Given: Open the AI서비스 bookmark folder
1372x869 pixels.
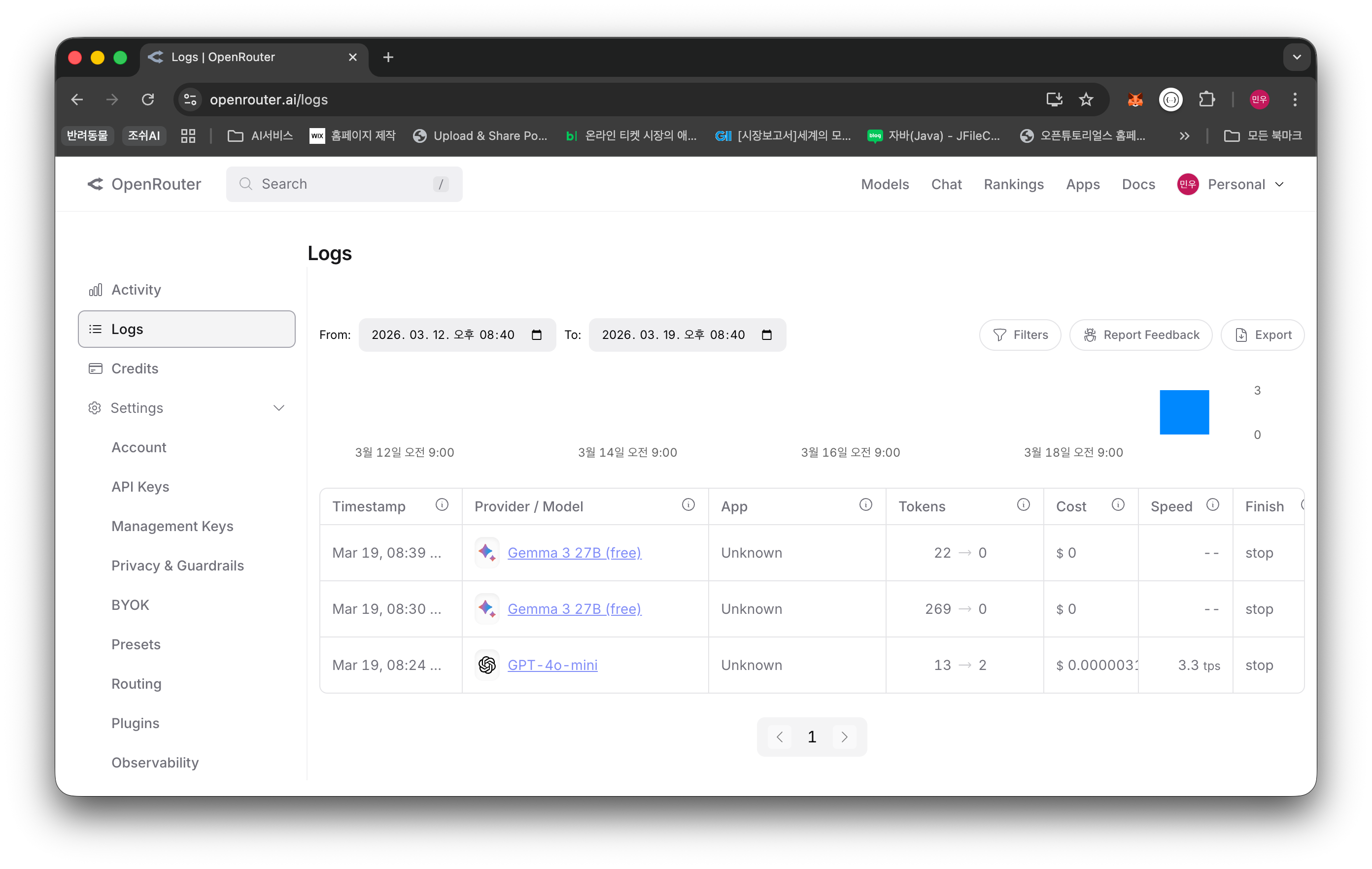Looking at the screenshot, I should [260, 135].
